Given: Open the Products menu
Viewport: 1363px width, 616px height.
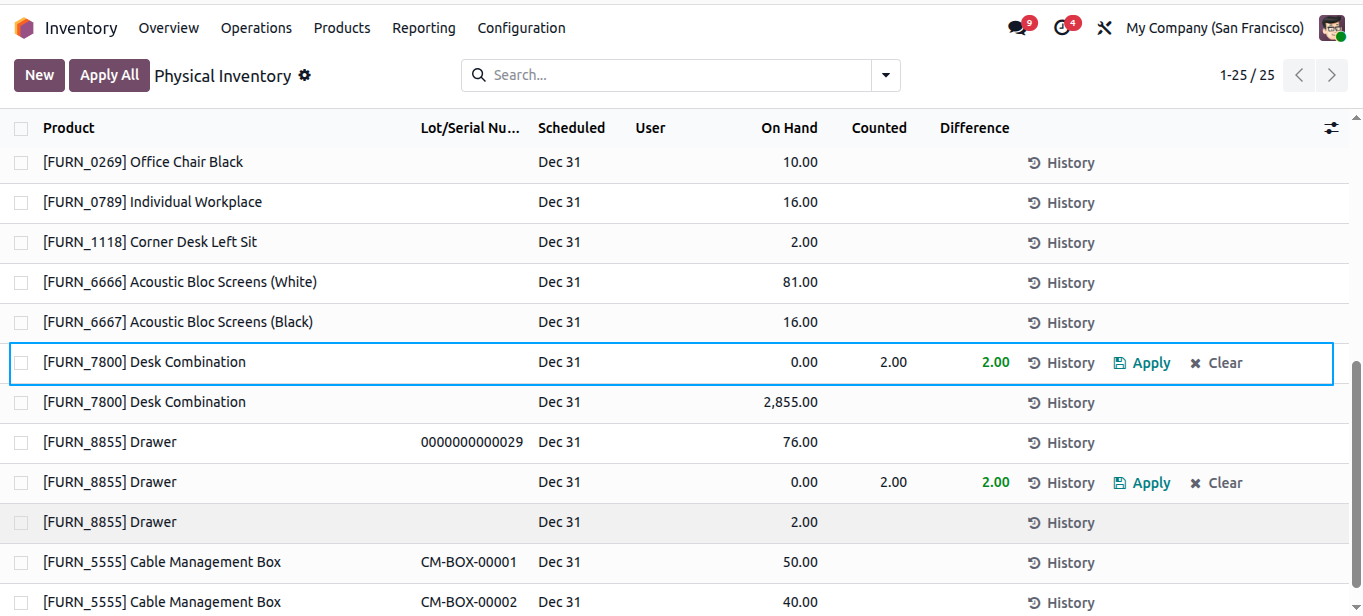Looking at the screenshot, I should tap(342, 28).
